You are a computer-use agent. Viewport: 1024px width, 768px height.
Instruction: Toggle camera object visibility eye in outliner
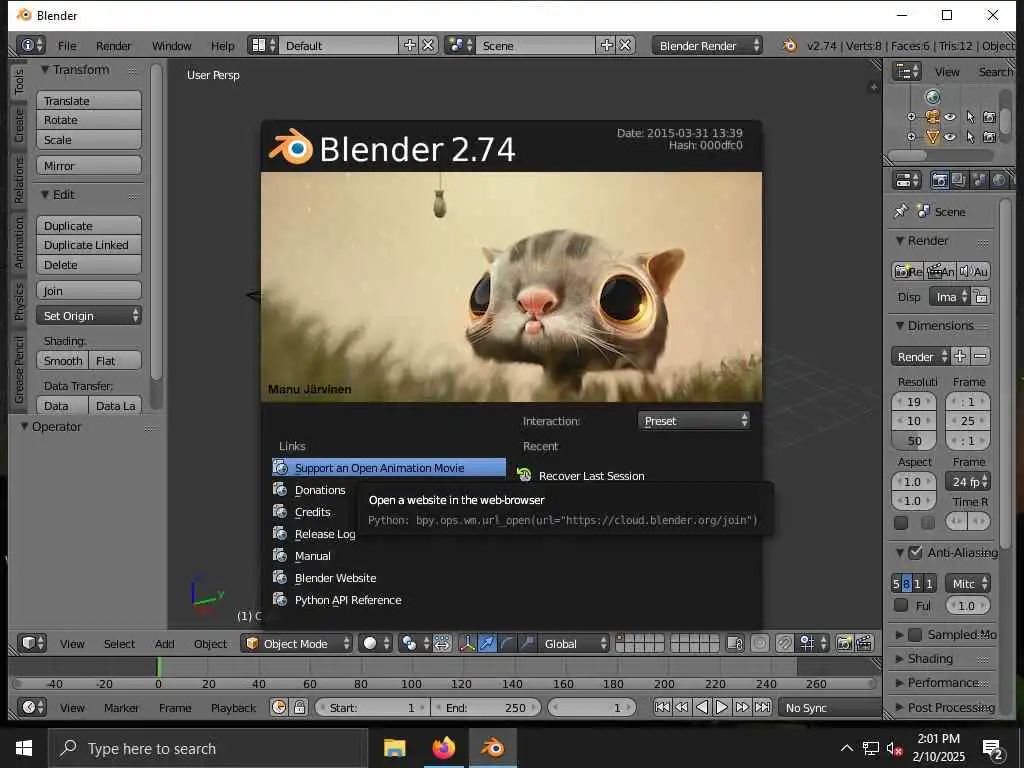(950, 117)
